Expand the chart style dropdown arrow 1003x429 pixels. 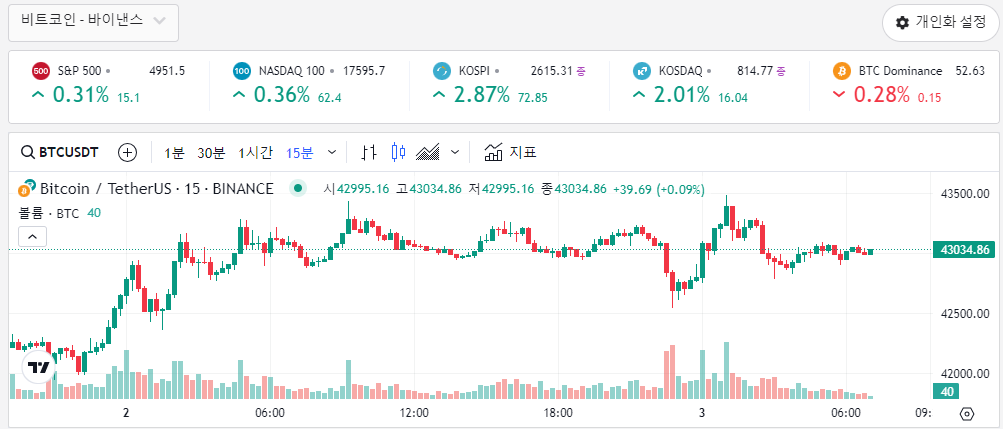pos(455,152)
